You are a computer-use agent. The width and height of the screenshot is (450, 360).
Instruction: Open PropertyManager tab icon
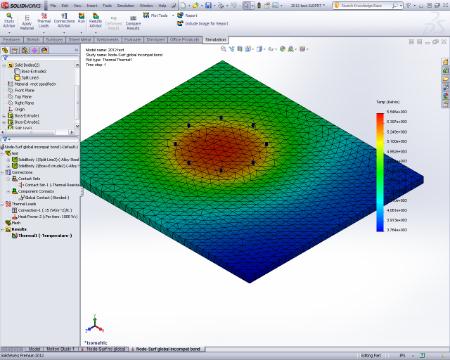click(15, 50)
